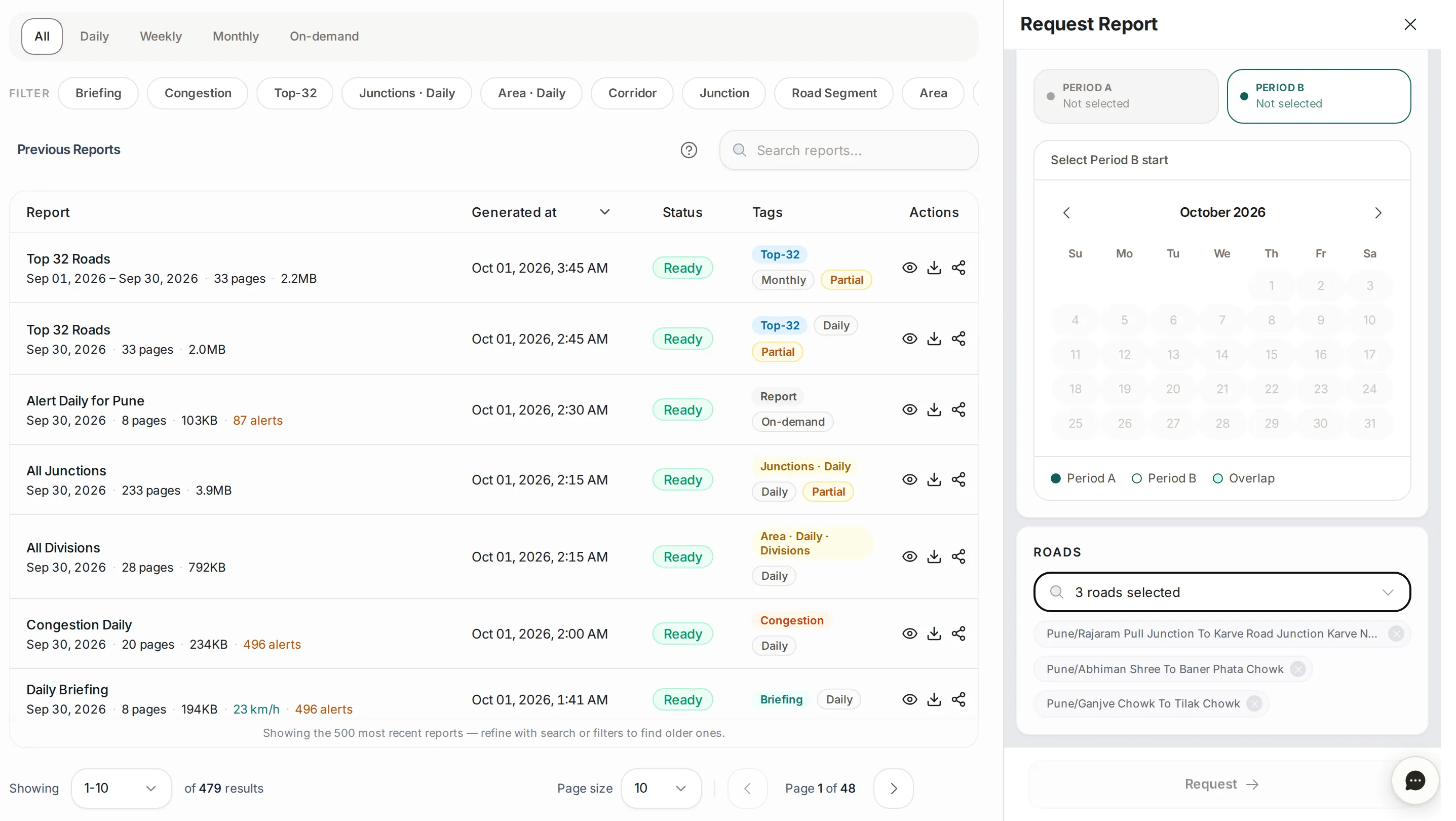This screenshot has height=821, width=1456.
Task: View the Daily Briefing report
Action: pos(909,699)
